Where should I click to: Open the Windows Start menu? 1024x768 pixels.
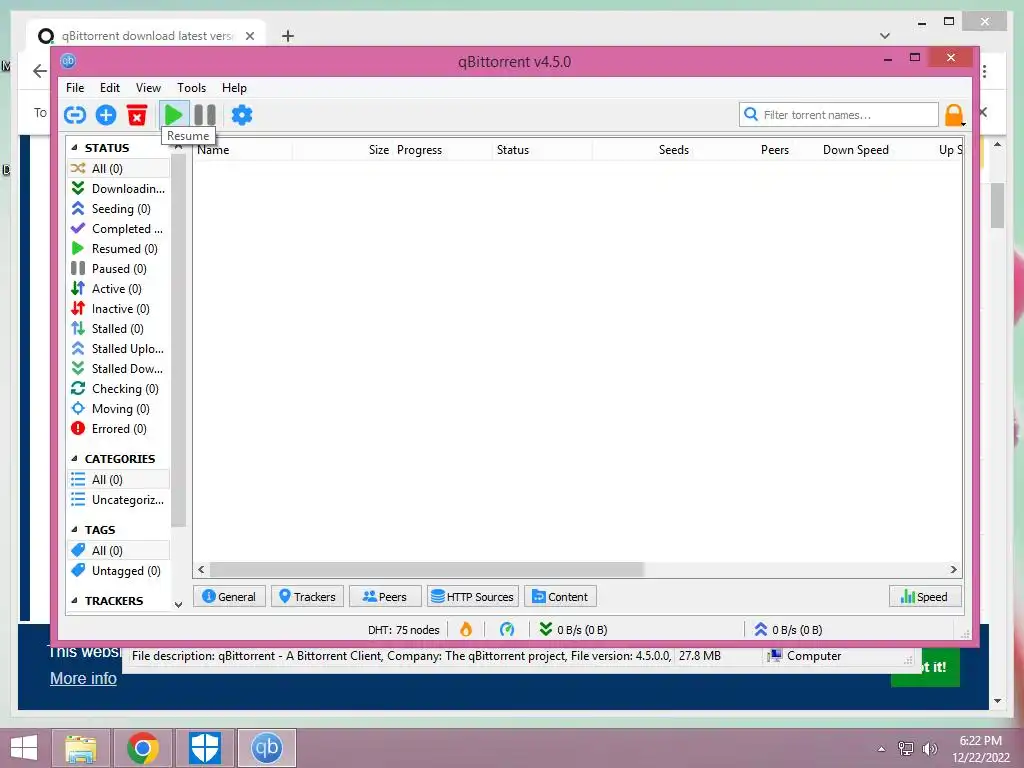click(24, 748)
